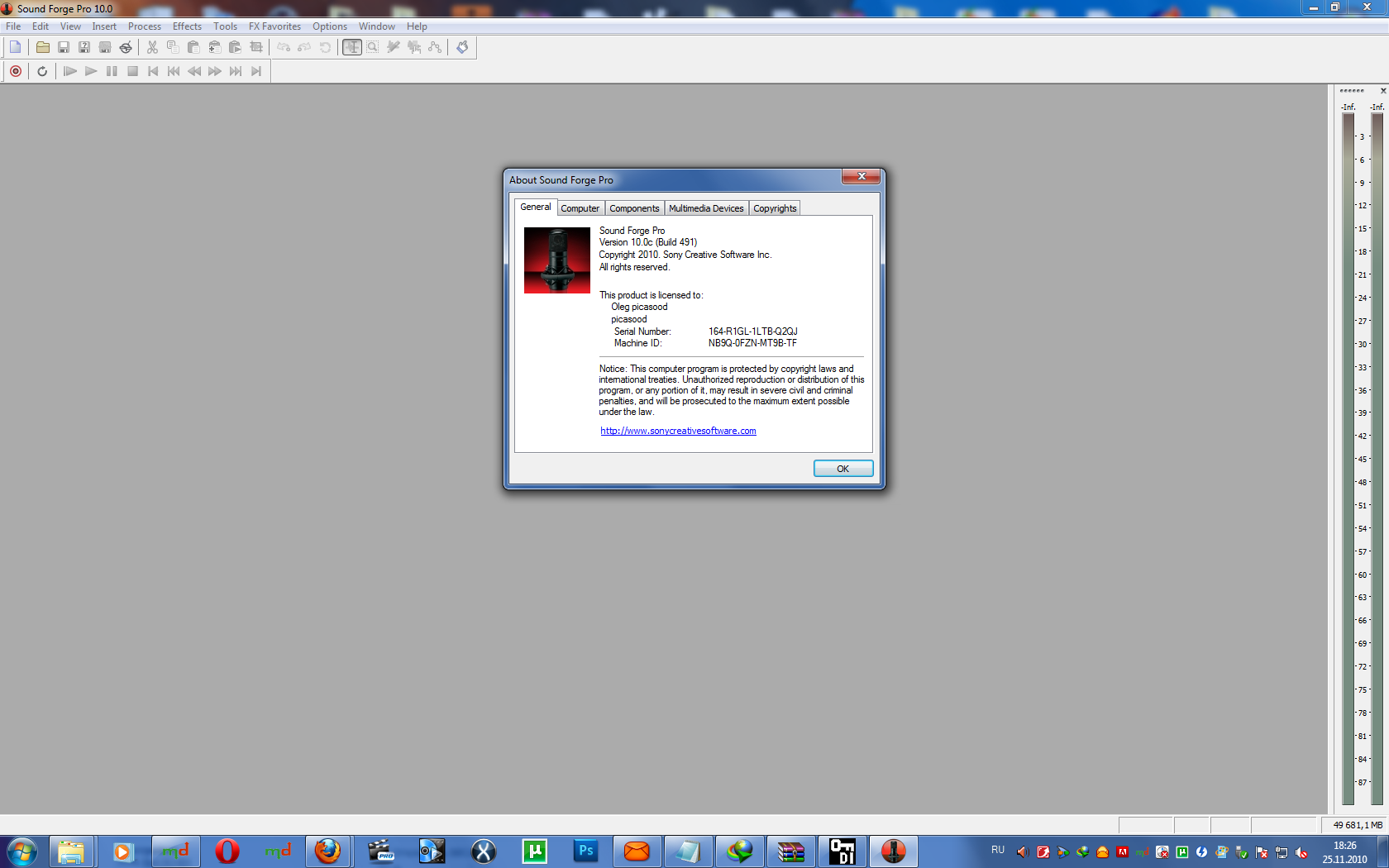This screenshot has width=1389, height=868.
Task: Open the View menu
Action: [70, 26]
